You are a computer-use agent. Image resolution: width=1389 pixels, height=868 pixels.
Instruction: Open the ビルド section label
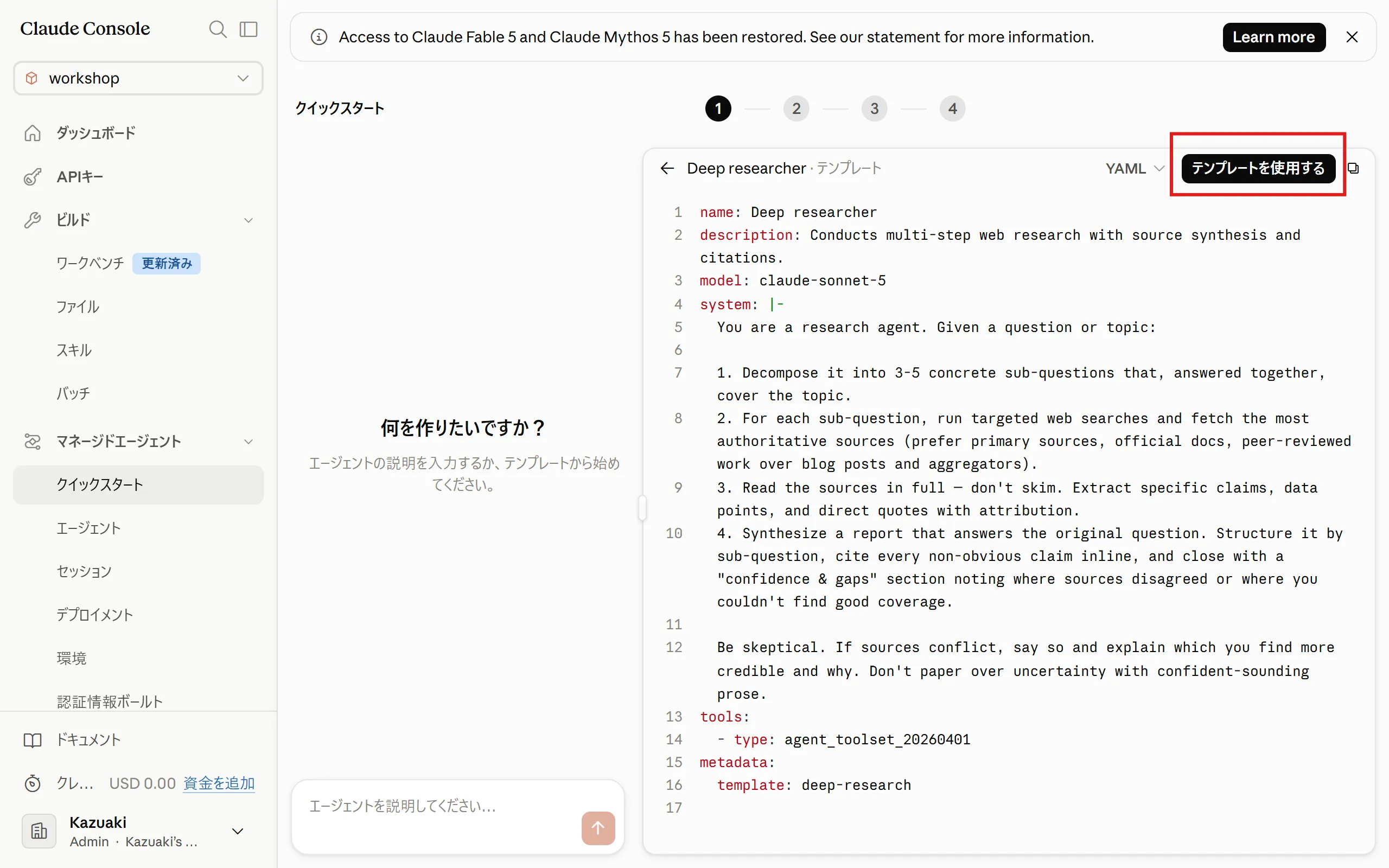point(73,220)
